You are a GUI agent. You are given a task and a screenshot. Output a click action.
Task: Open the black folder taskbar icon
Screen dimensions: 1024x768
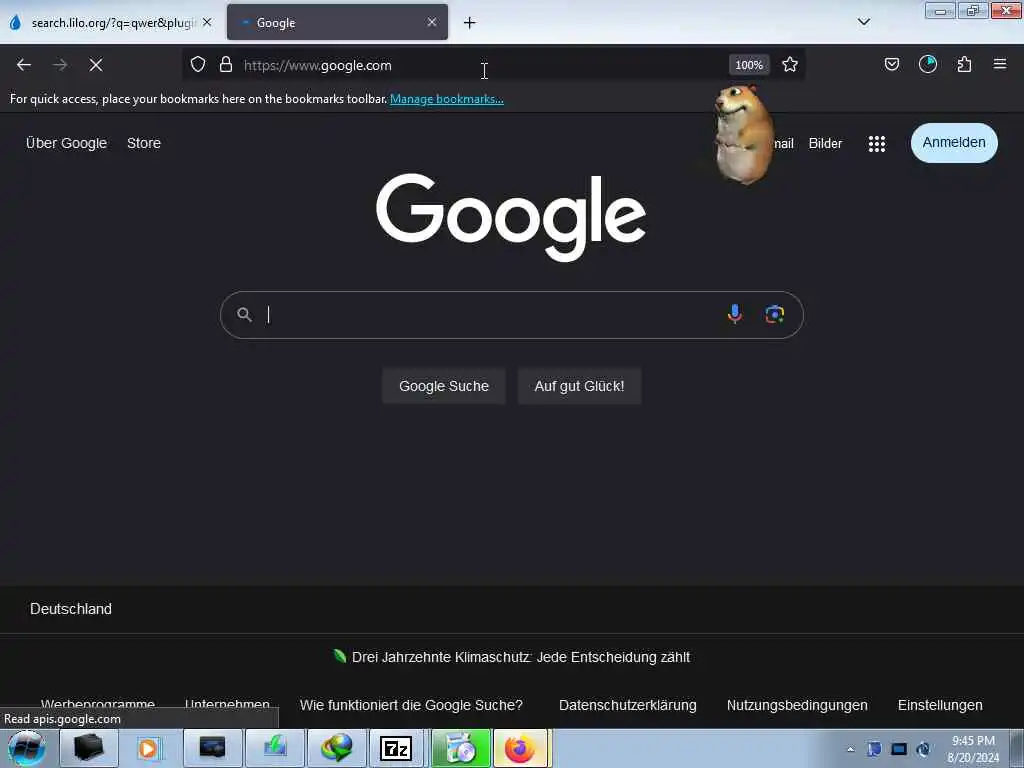(89, 748)
